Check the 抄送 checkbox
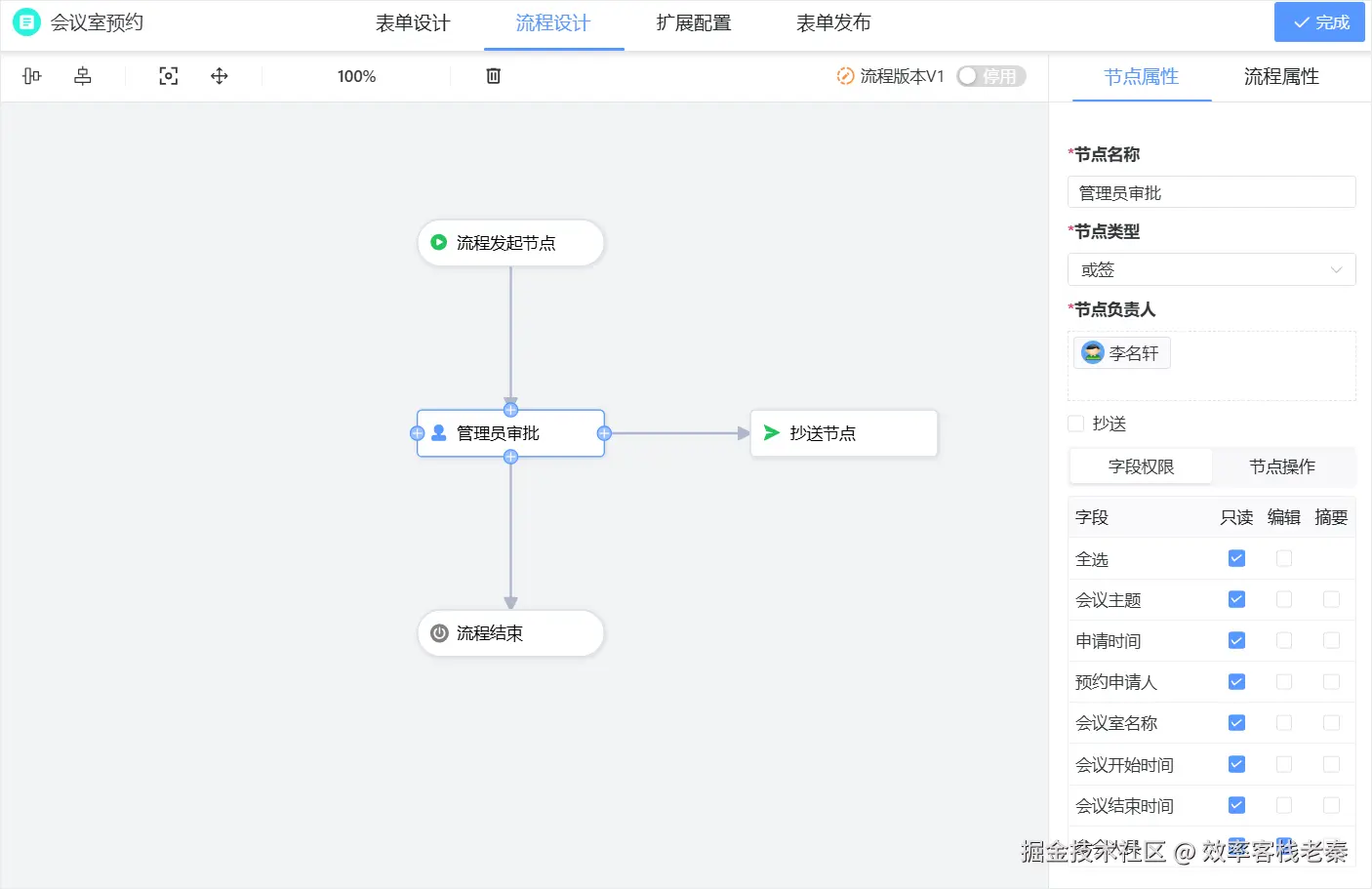Viewport: 1372px width, 889px height. [x=1076, y=424]
